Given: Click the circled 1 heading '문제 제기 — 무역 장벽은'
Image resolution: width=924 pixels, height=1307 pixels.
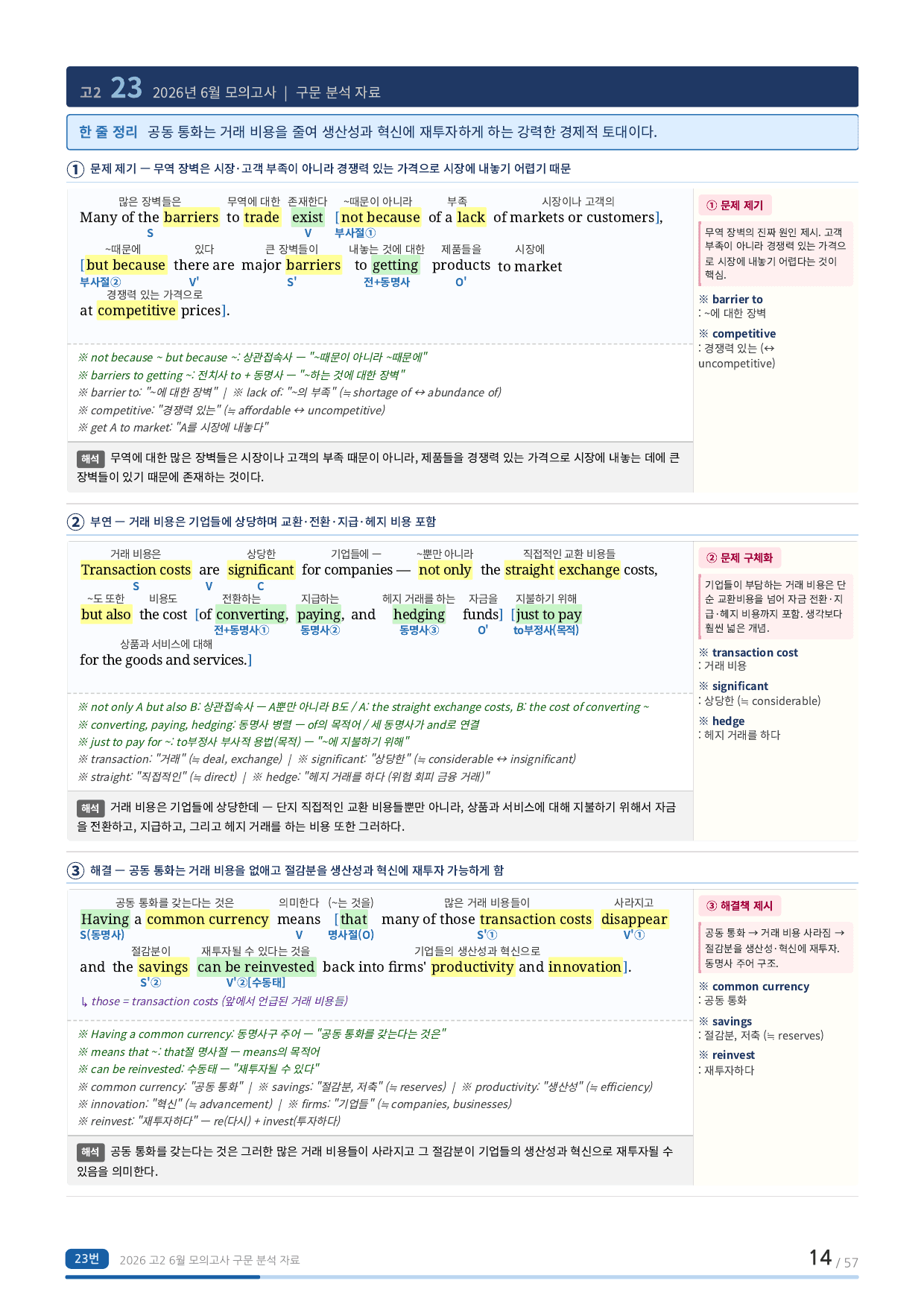Looking at the screenshot, I should [x=319, y=169].
